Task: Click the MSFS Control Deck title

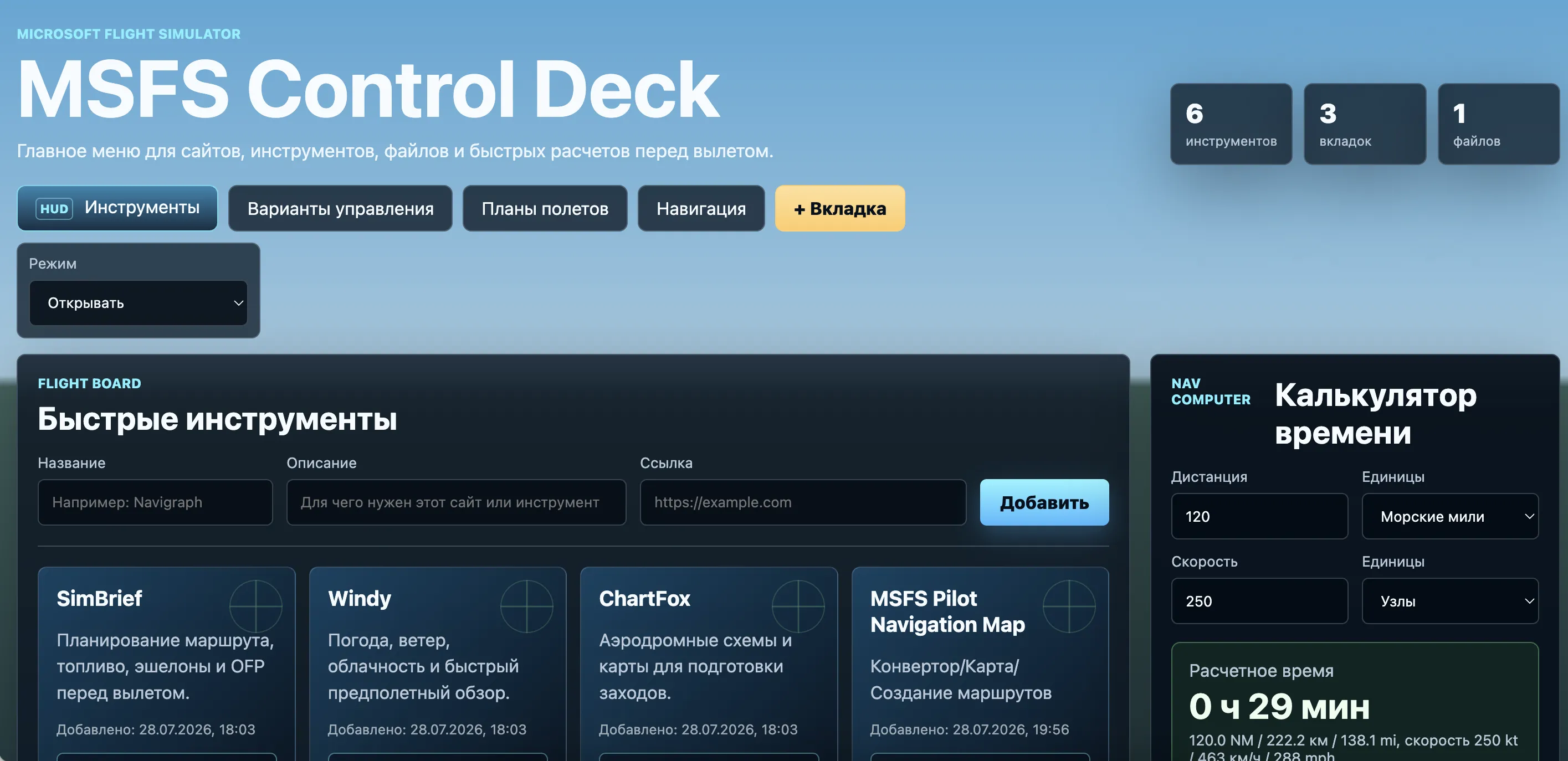Action: click(x=368, y=89)
